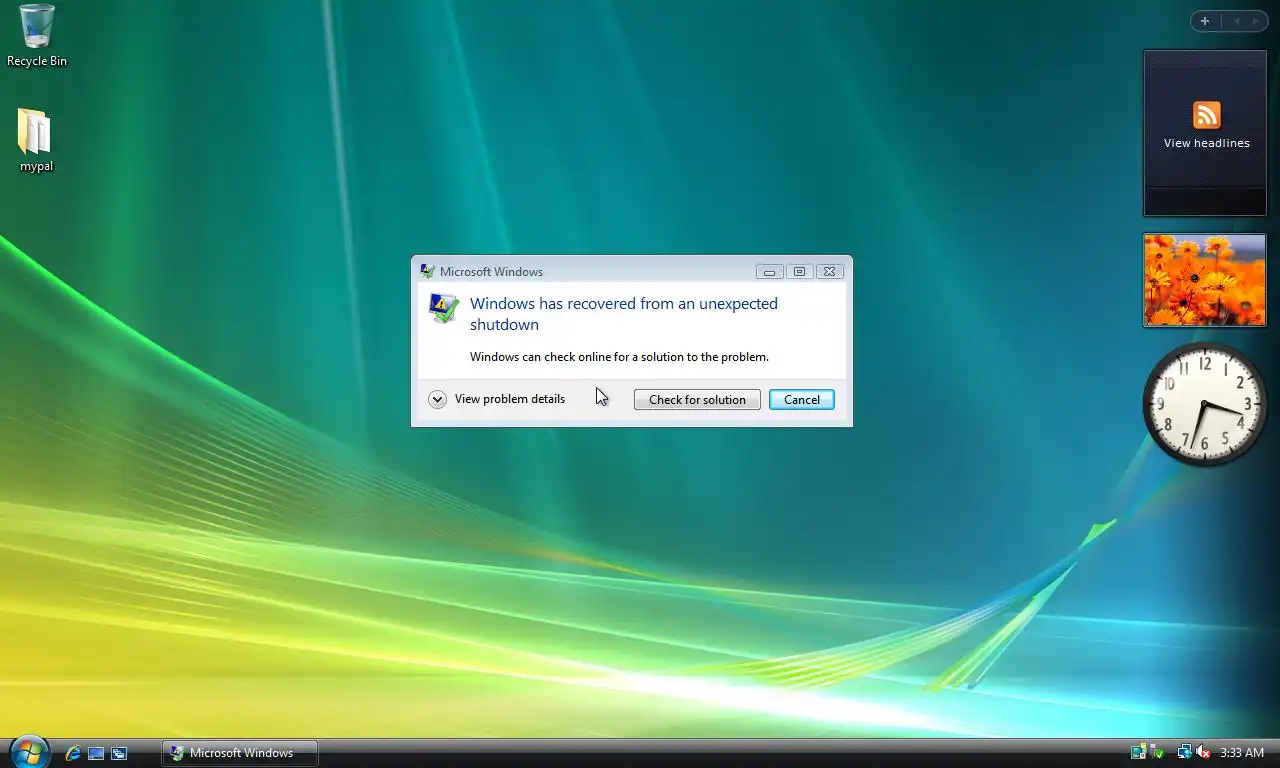Maximize the Microsoft Windows dialog
1280x768 pixels.
tap(799, 271)
